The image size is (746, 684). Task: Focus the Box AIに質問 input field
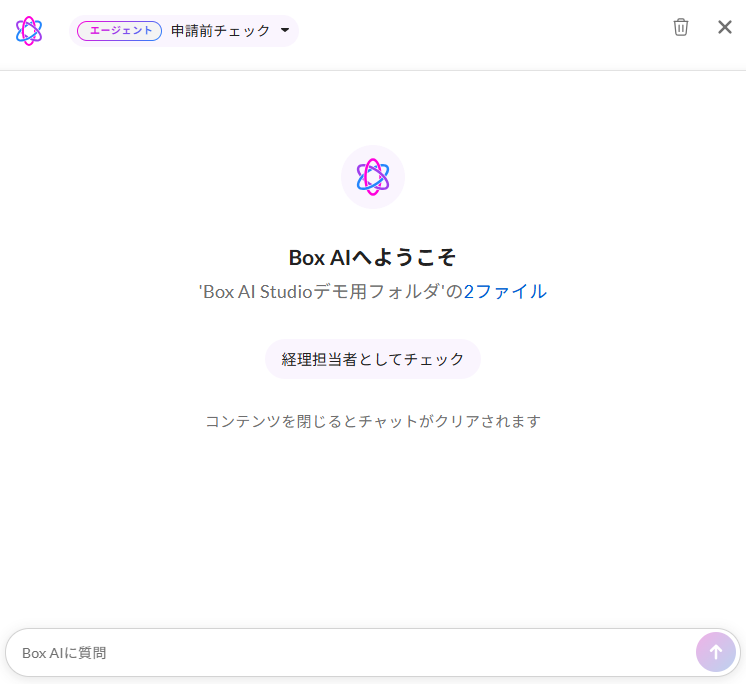pyautogui.click(x=350, y=653)
